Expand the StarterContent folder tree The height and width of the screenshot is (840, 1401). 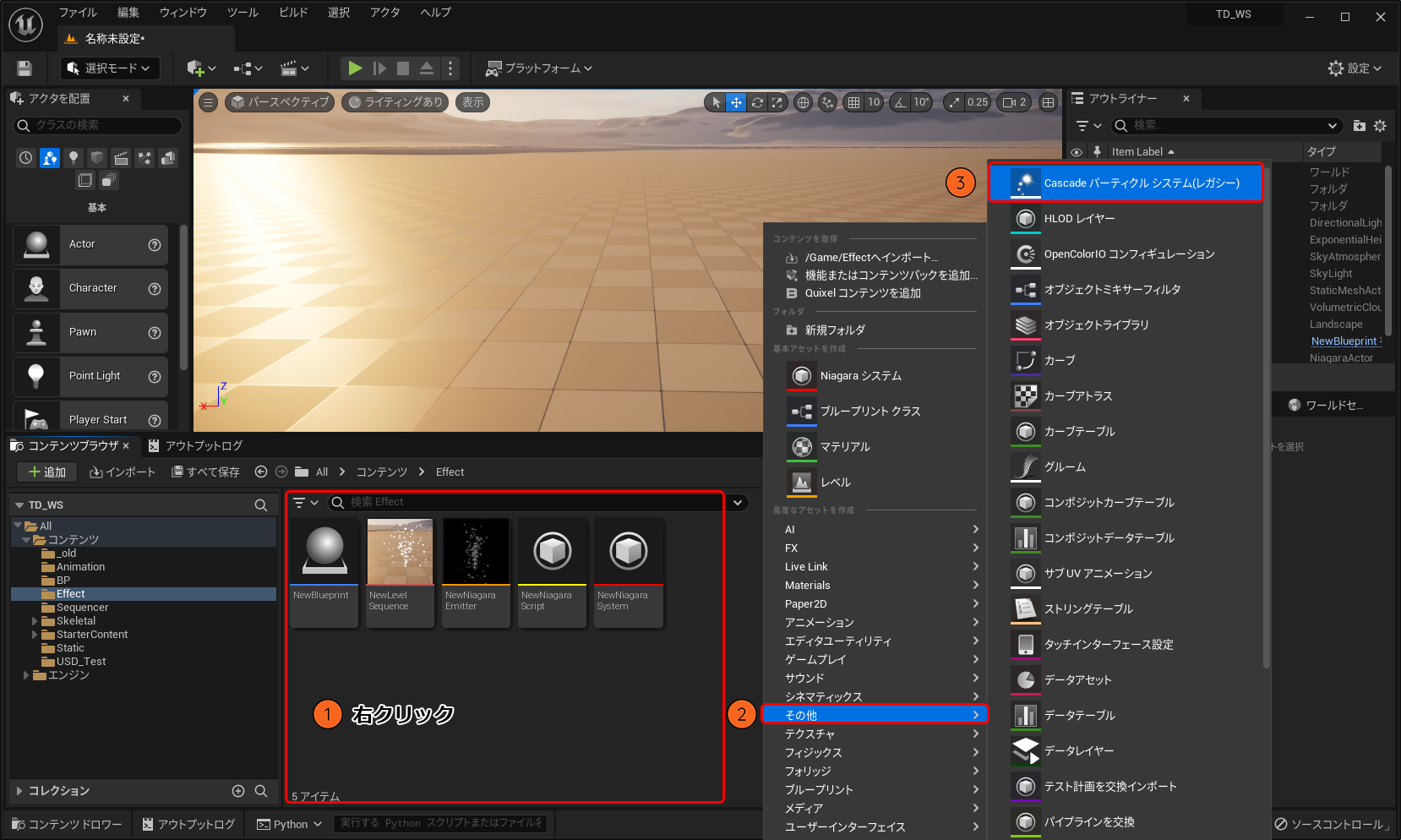[x=35, y=635]
